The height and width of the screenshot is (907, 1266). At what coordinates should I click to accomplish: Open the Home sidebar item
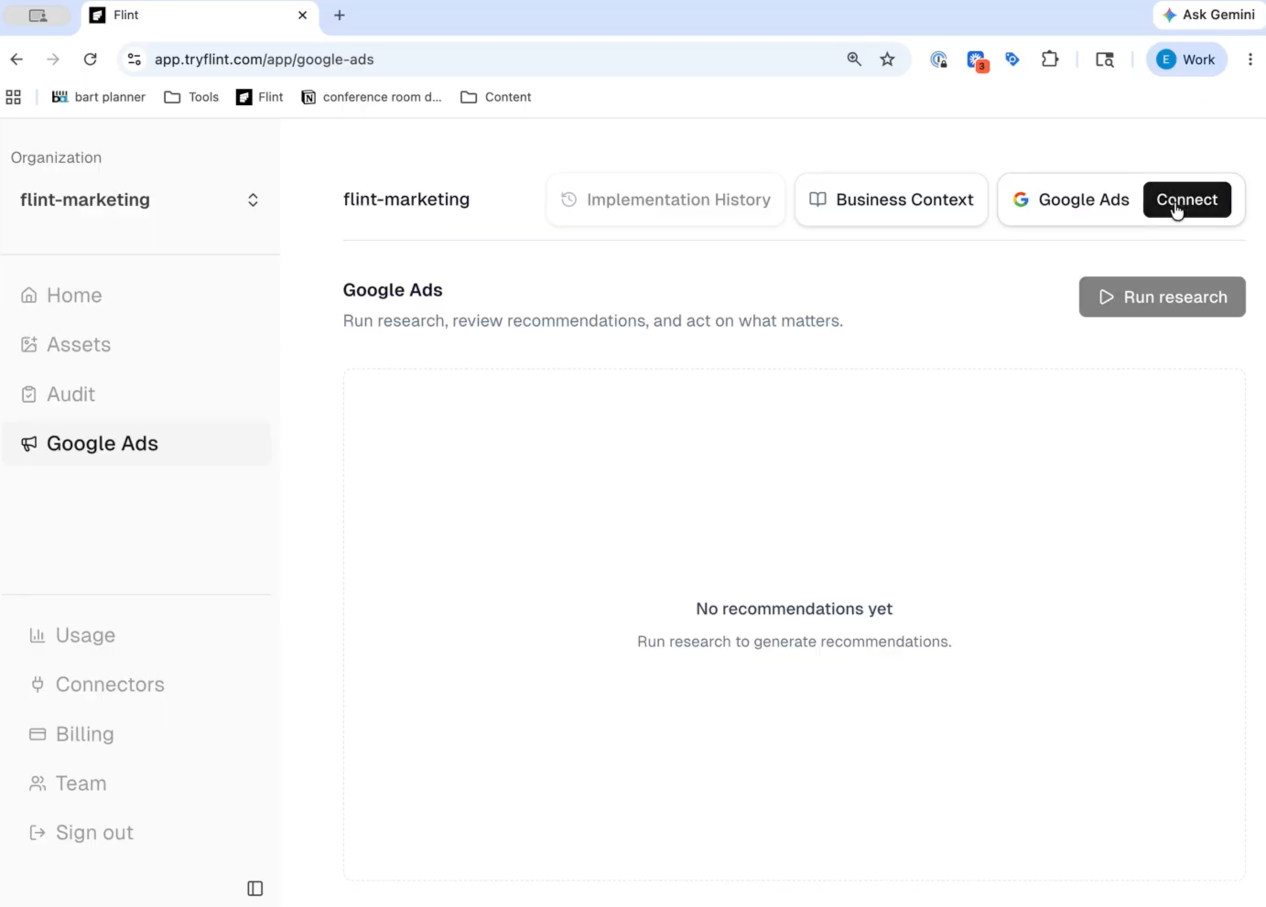pos(61,295)
